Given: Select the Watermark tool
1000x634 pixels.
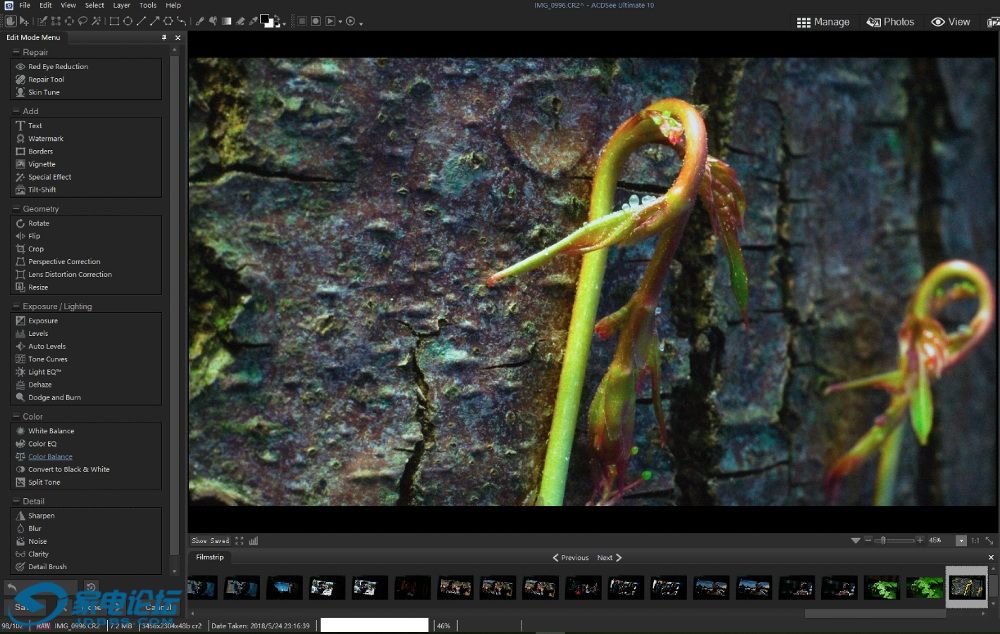Looking at the screenshot, I should (x=45, y=139).
